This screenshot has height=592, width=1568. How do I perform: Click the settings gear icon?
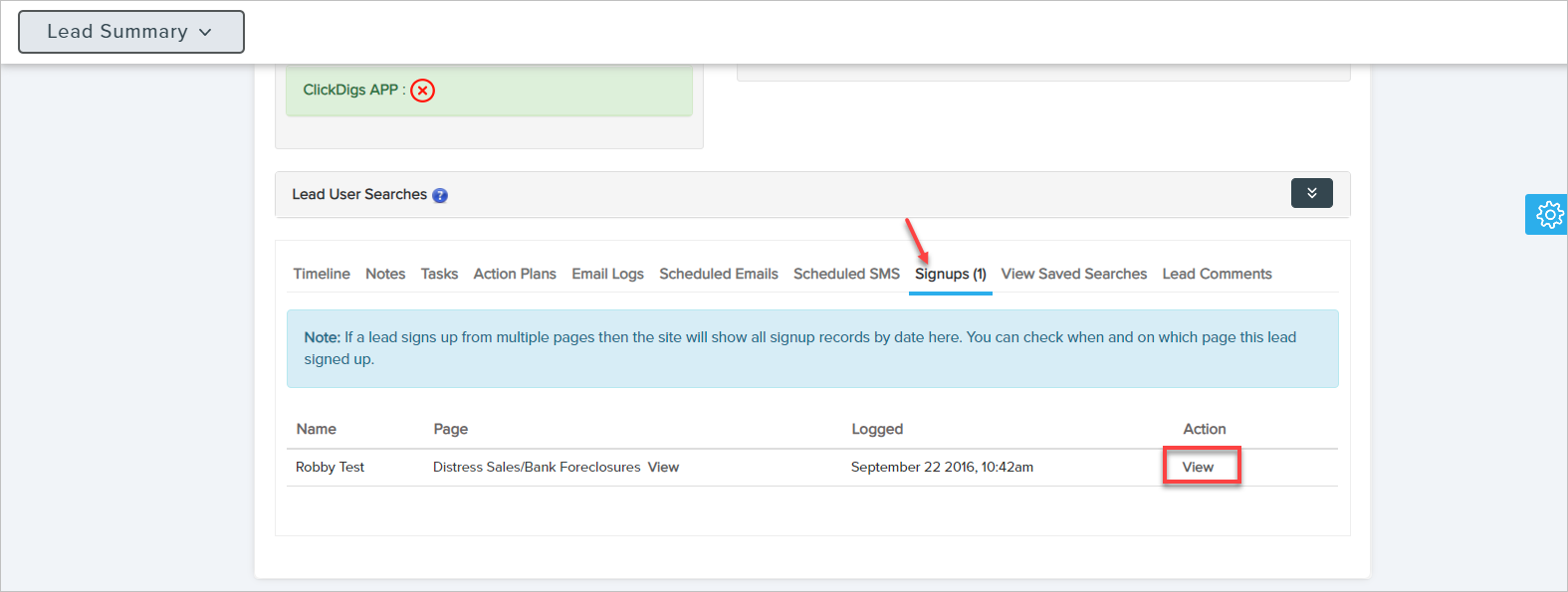coord(1549,215)
